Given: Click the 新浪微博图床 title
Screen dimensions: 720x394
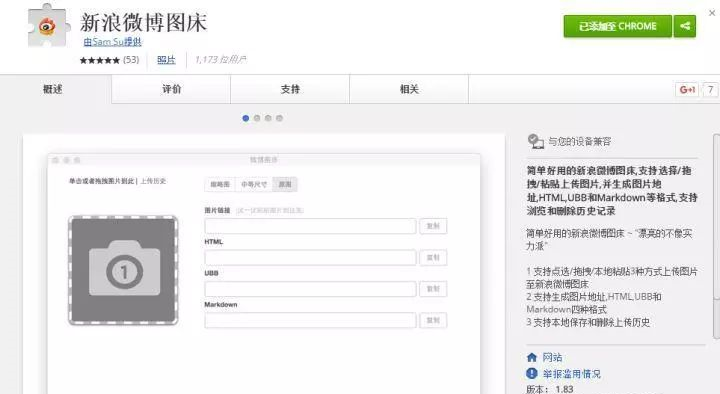Looking at the screenshot, I should pyautogui.click(x=143, y=23).
